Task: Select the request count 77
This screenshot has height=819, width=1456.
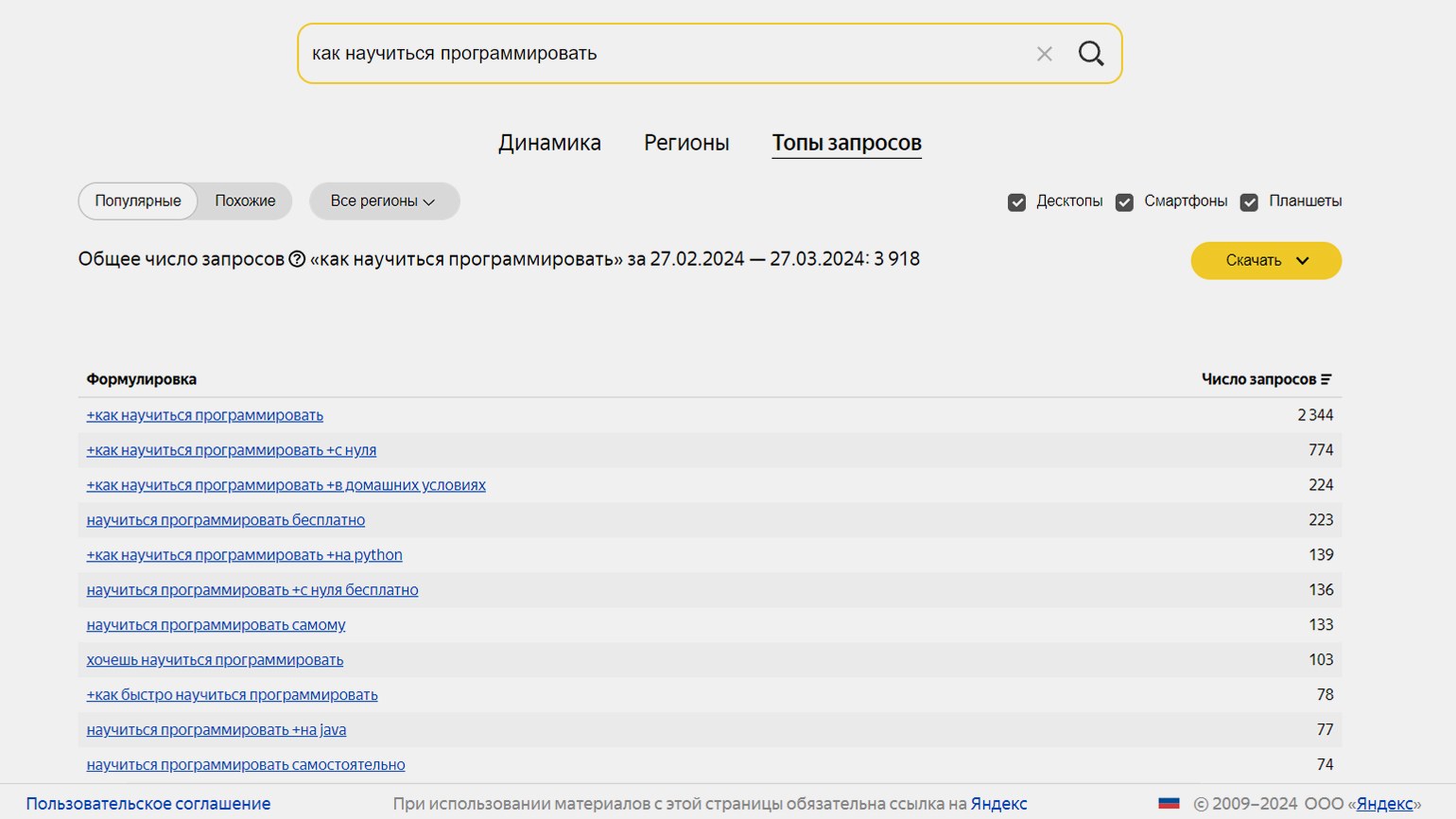Action: [1326, 730]
